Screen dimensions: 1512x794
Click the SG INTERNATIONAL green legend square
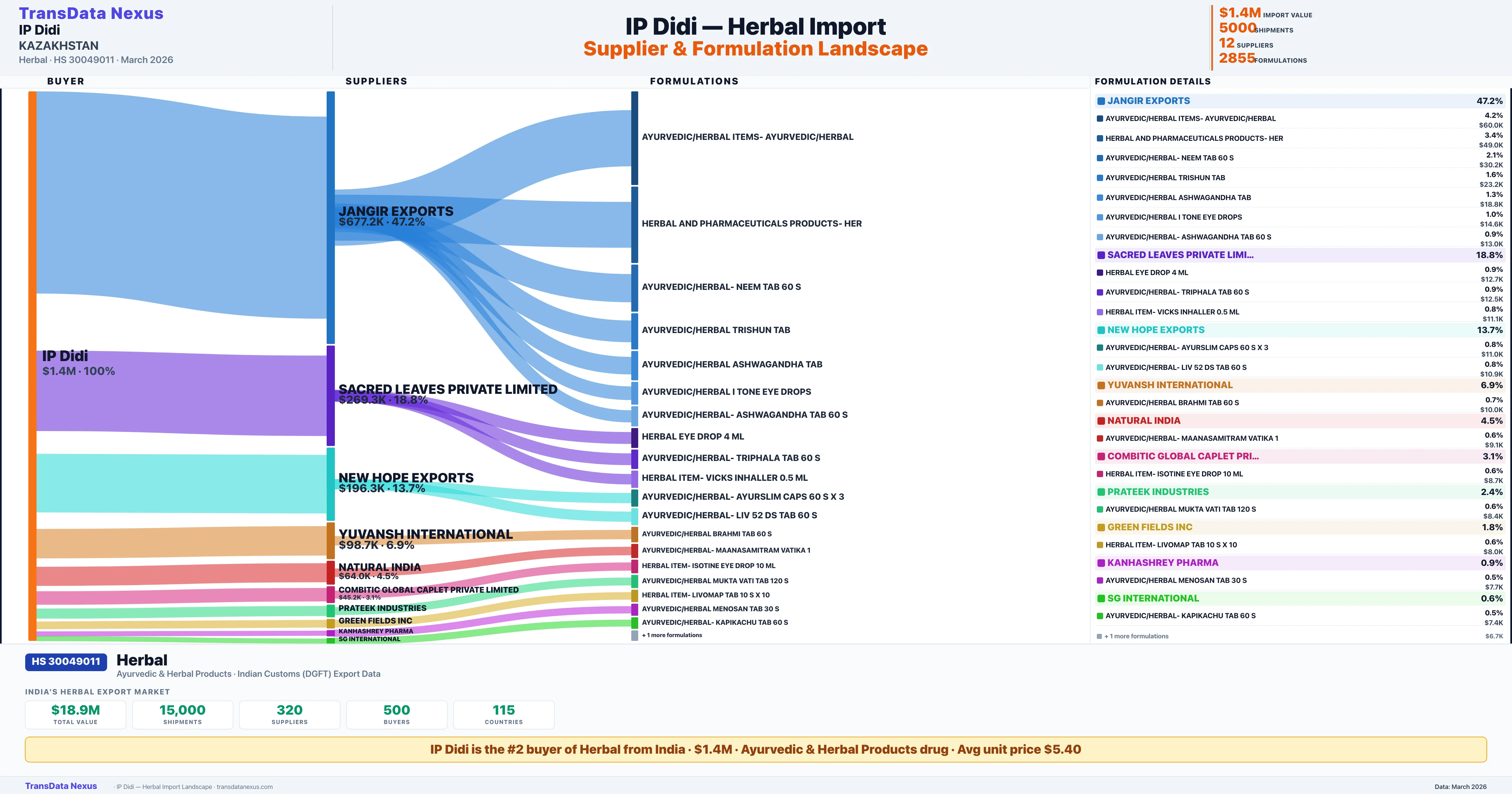tap(1101, 598)
